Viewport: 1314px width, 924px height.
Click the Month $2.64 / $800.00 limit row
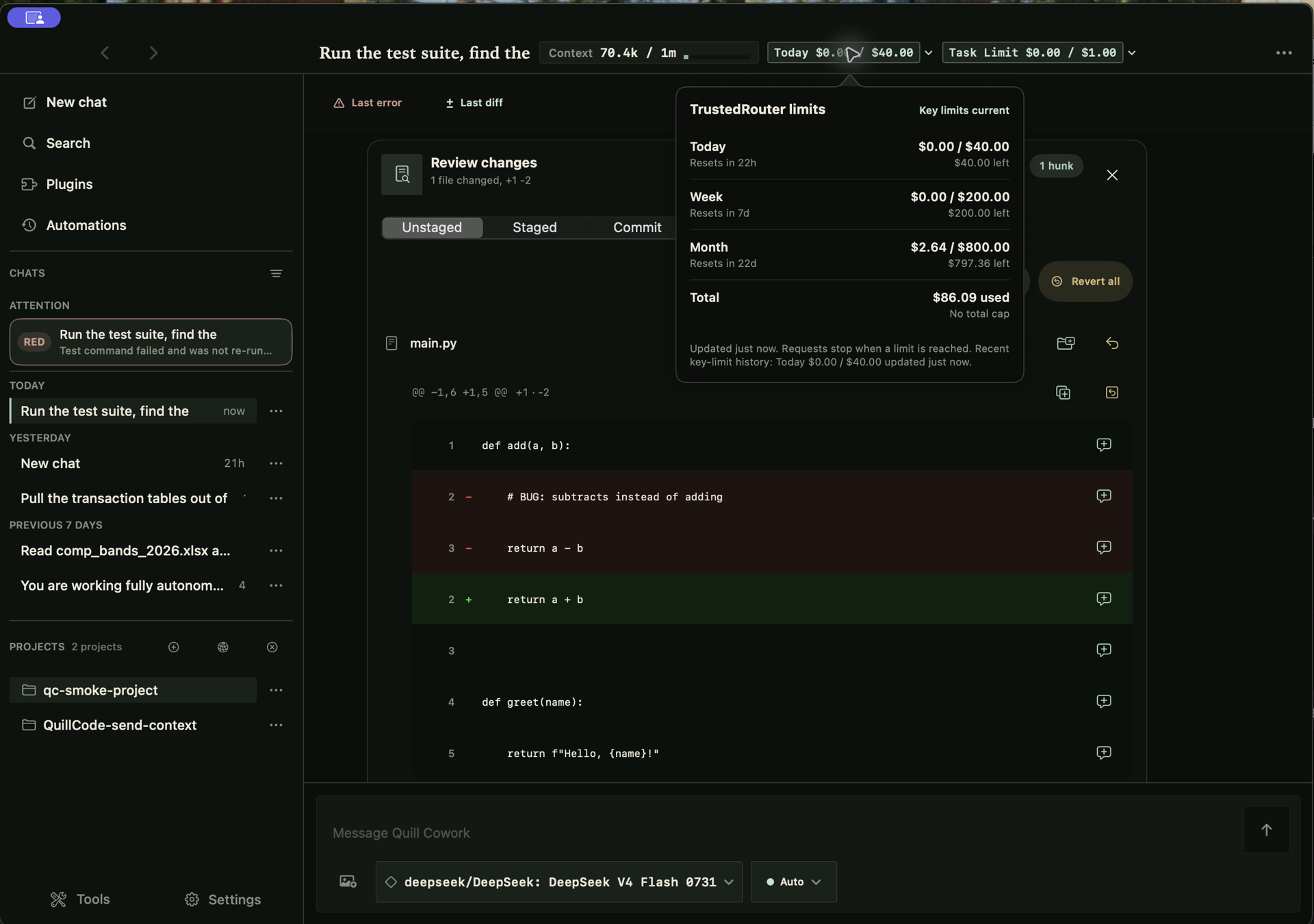tap(849, 255)
